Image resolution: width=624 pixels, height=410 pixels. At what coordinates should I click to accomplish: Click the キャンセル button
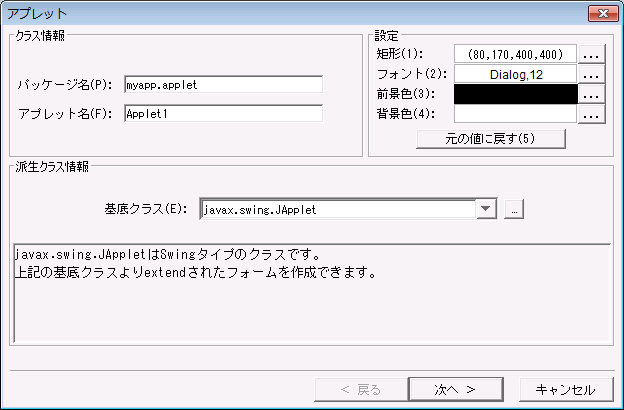[x=566, y=389]
